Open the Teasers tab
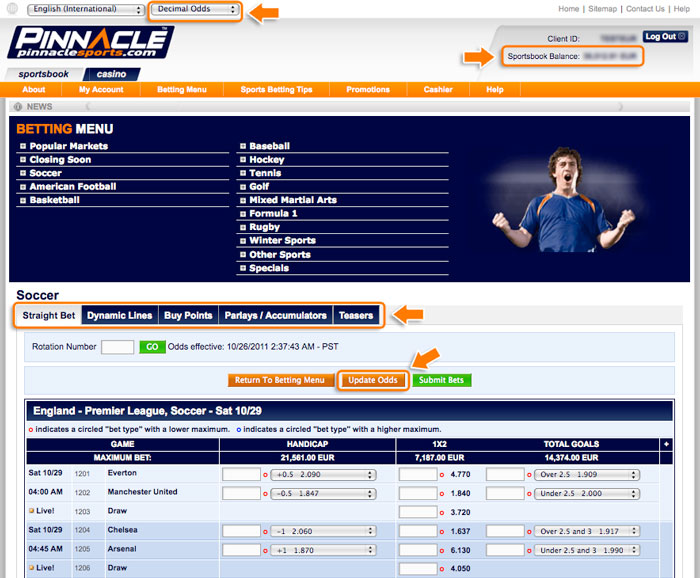The image size is (700, 578). [356, 316]
